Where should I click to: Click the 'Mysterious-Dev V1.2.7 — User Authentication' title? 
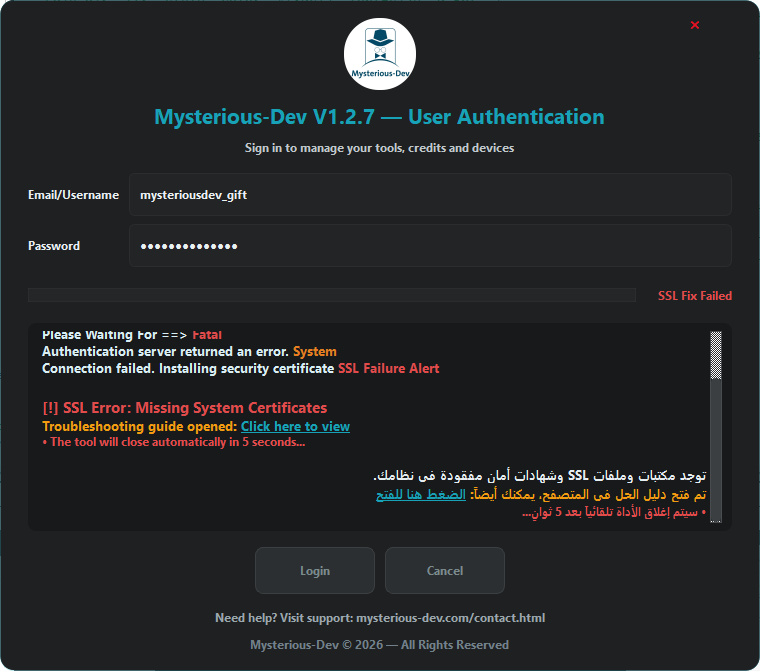click(x=380, y=117)
